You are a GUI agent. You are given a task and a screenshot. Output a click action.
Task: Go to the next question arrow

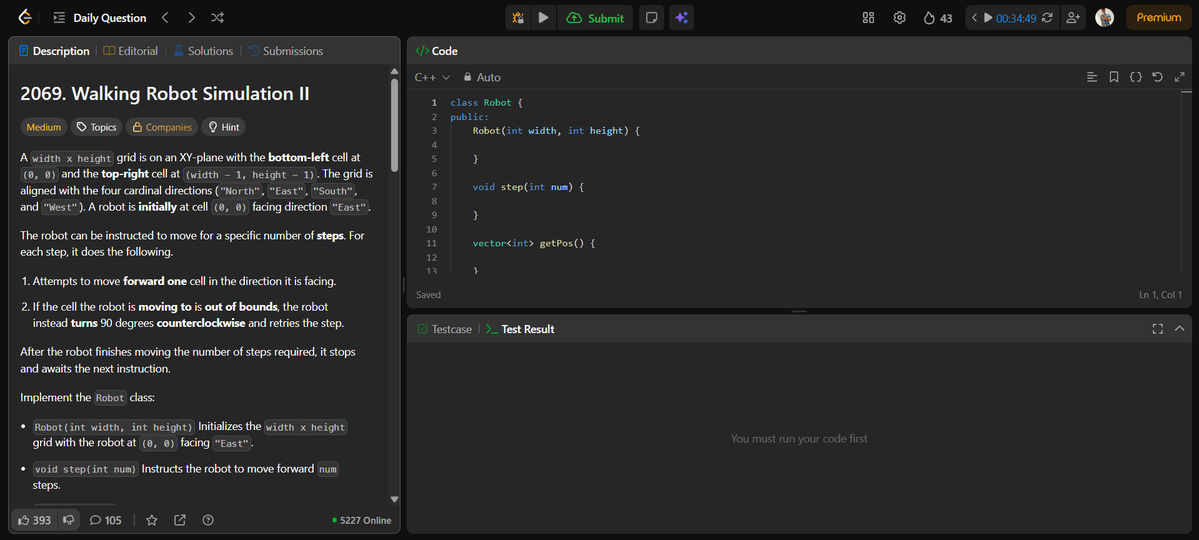pyautogui.click(x=191, y=18)
